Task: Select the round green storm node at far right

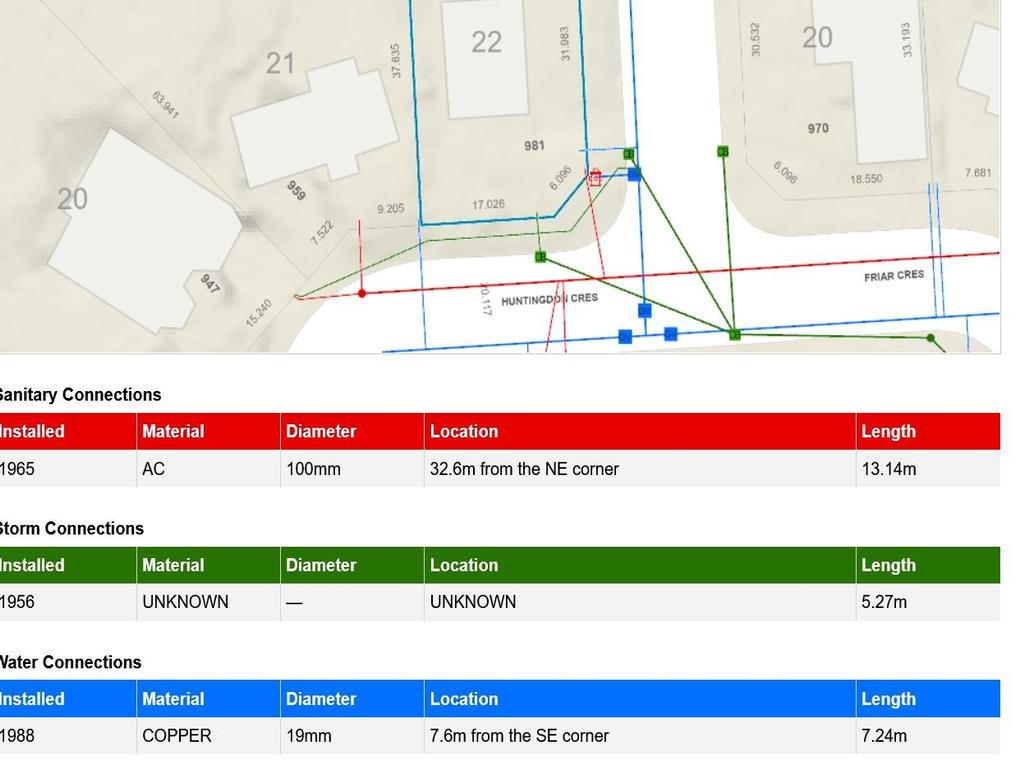Action: point(931,339)
